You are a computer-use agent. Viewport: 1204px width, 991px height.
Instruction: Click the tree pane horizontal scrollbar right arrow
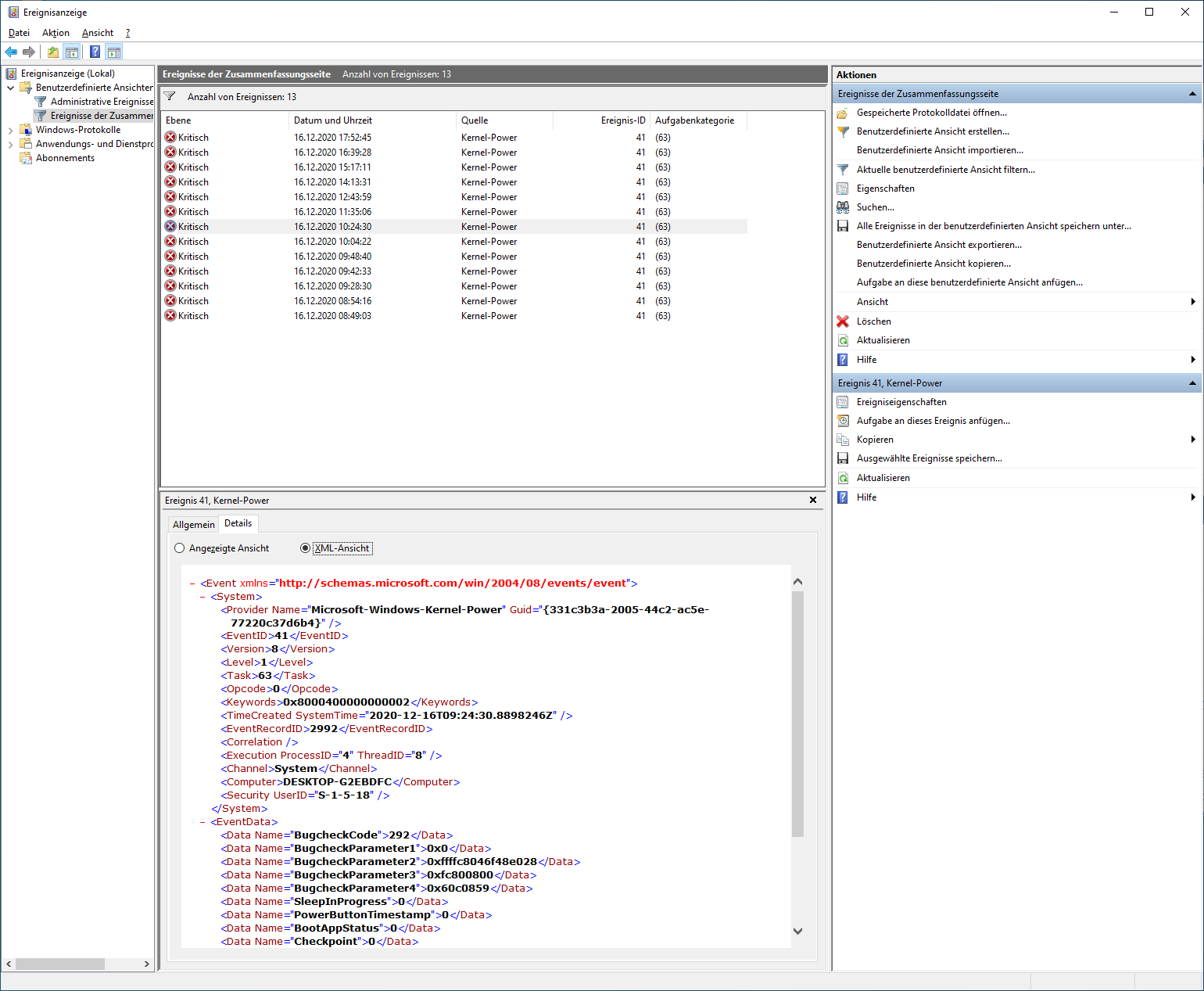(147, 964)
